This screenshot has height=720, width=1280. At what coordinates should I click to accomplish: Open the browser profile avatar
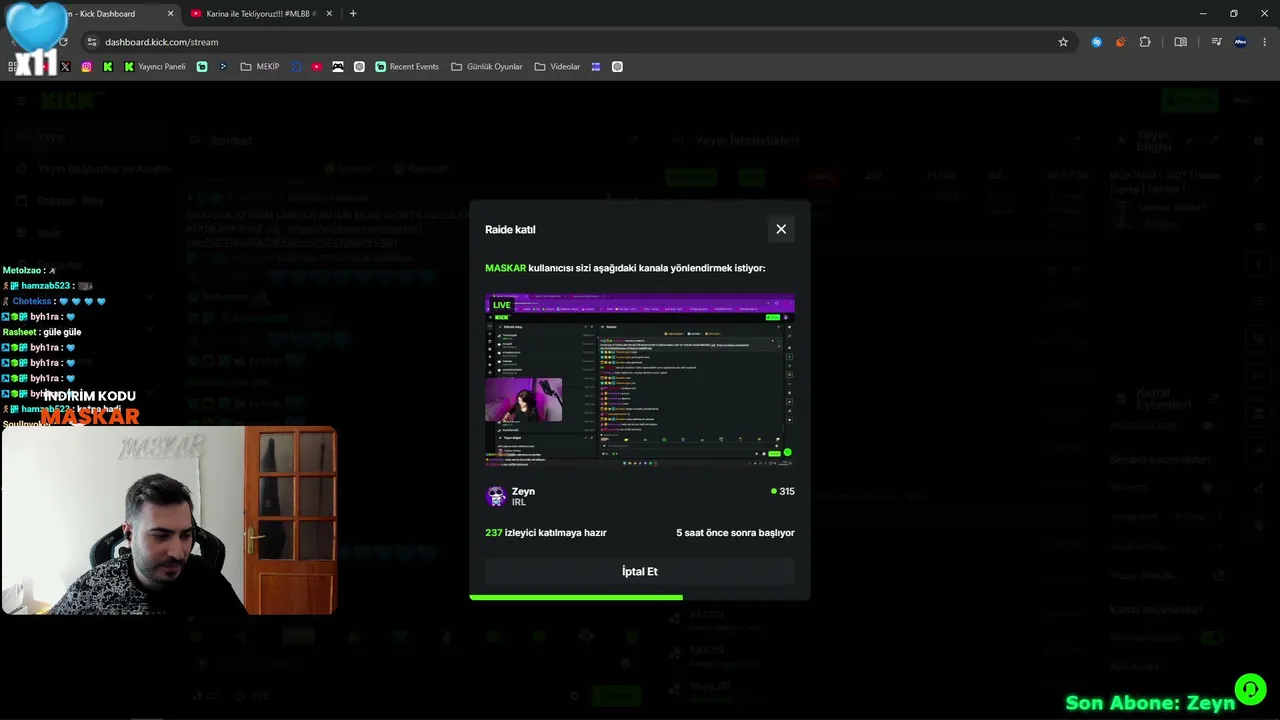click(1241, 42)
